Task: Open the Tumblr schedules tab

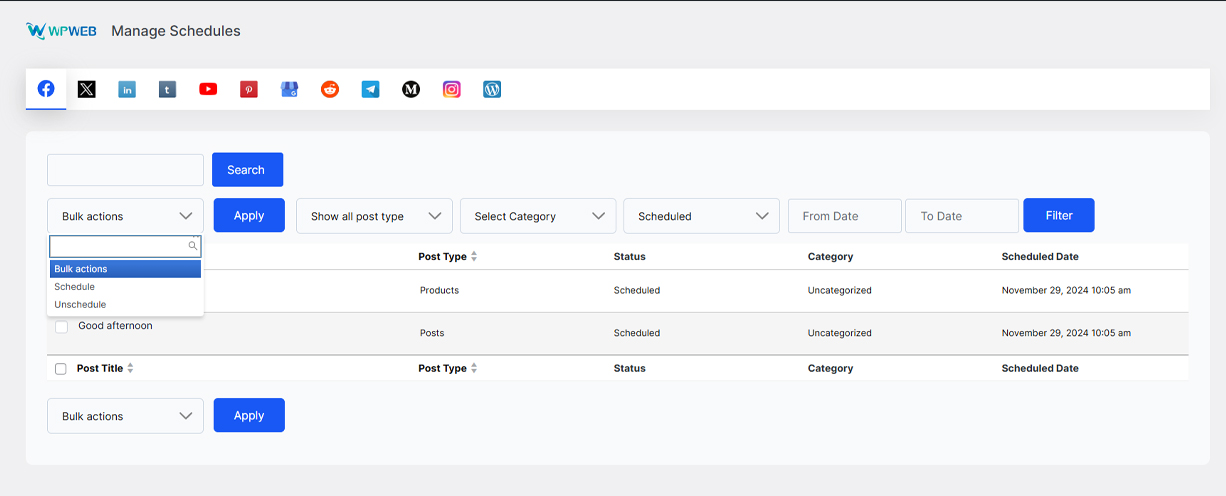Action: click(x=167, y=89)
